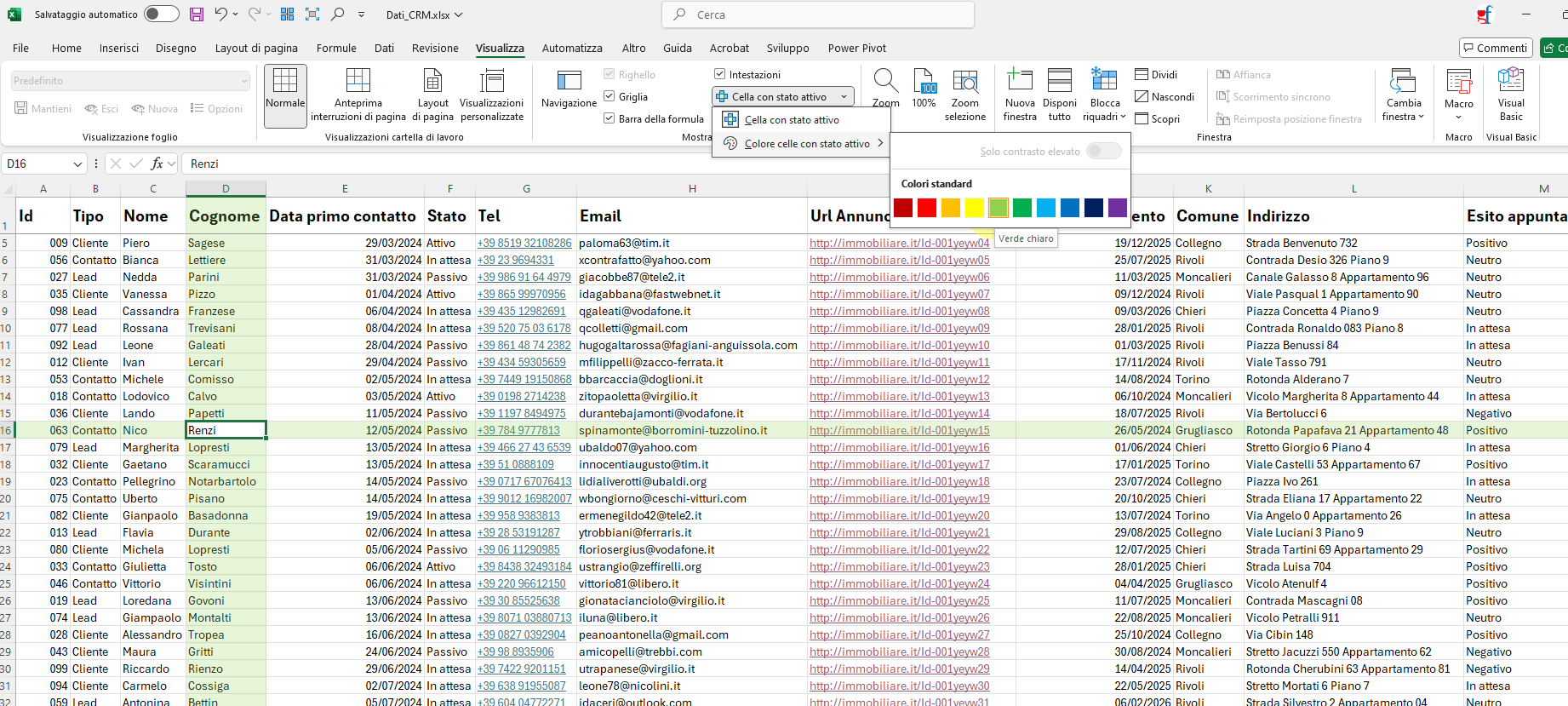Uncheck the Griglia checkbox

click(x=609, y=96)
